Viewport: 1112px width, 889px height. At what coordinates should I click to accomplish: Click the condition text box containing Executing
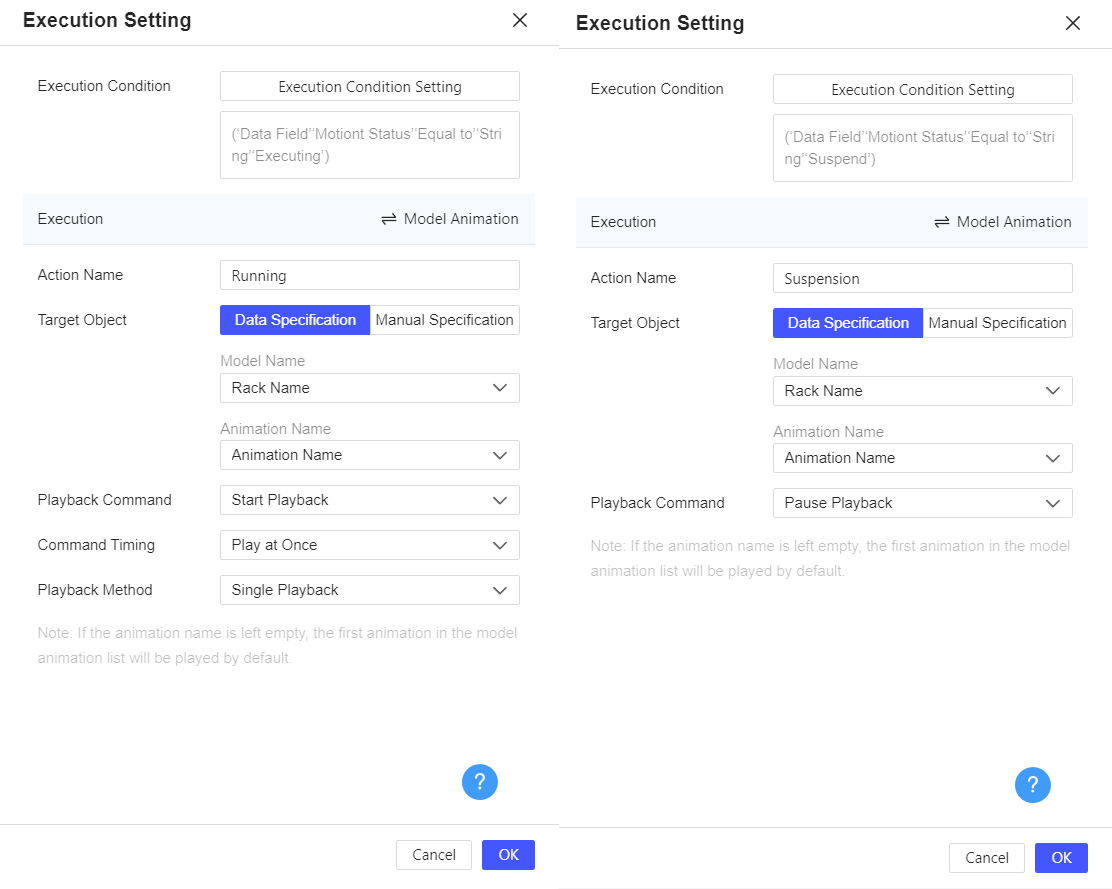370,145
